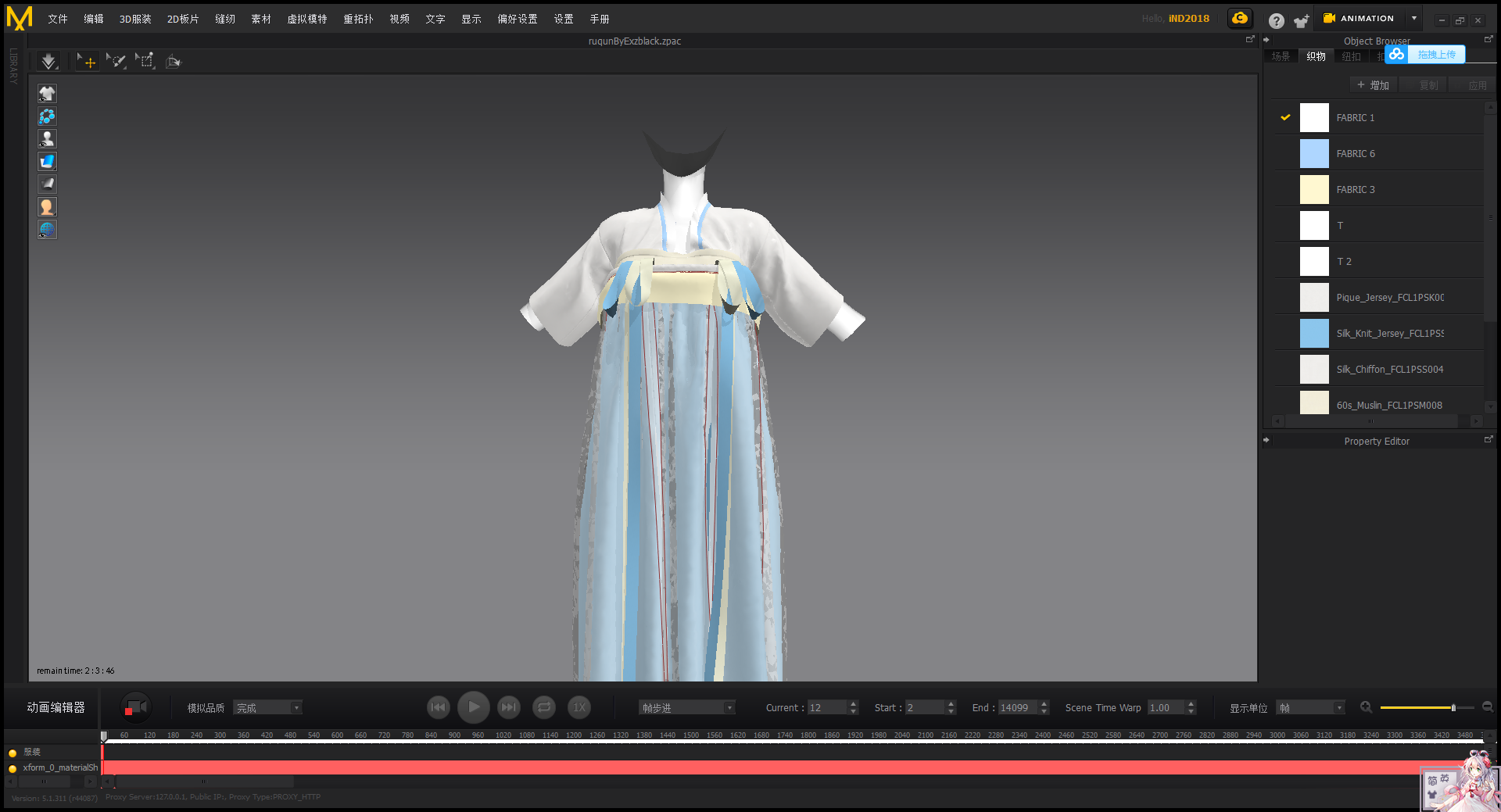Click the 复制 copy button
The image size is (1501, 812).
[x=1423, y=85]
